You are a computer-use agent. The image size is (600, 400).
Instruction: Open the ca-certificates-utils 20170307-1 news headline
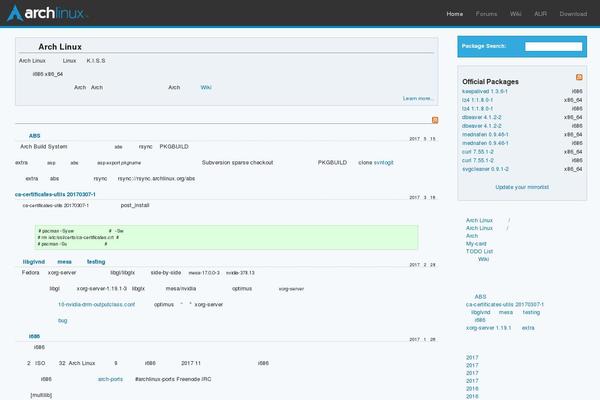coord(55,194)
